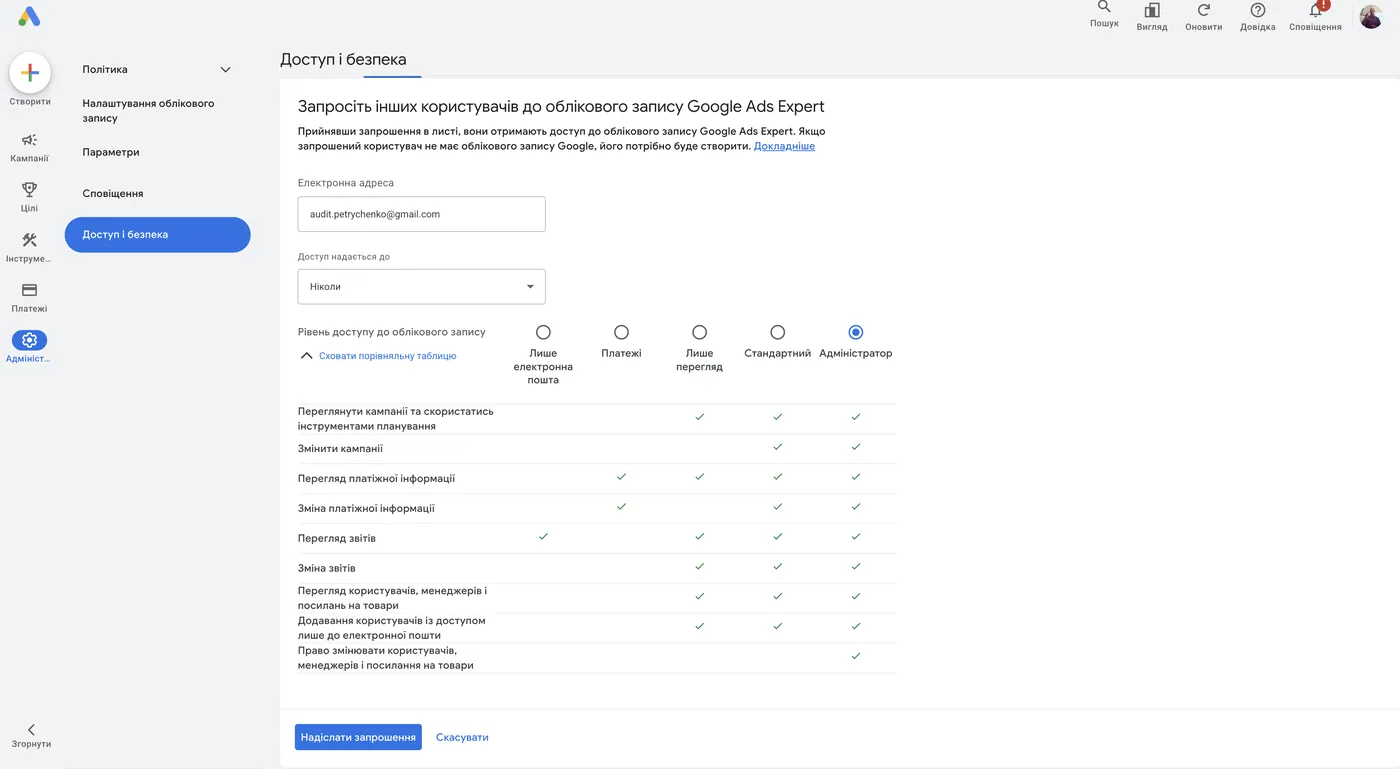Follow the Докладніше link
The image size is (1400, 769).
point(784,146)
